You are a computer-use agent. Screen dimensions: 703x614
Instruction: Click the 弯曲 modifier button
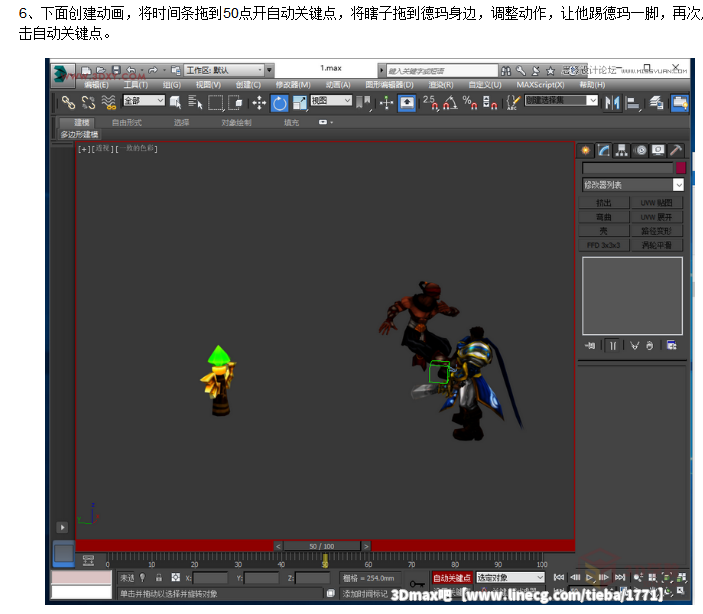tap(603, 217)
